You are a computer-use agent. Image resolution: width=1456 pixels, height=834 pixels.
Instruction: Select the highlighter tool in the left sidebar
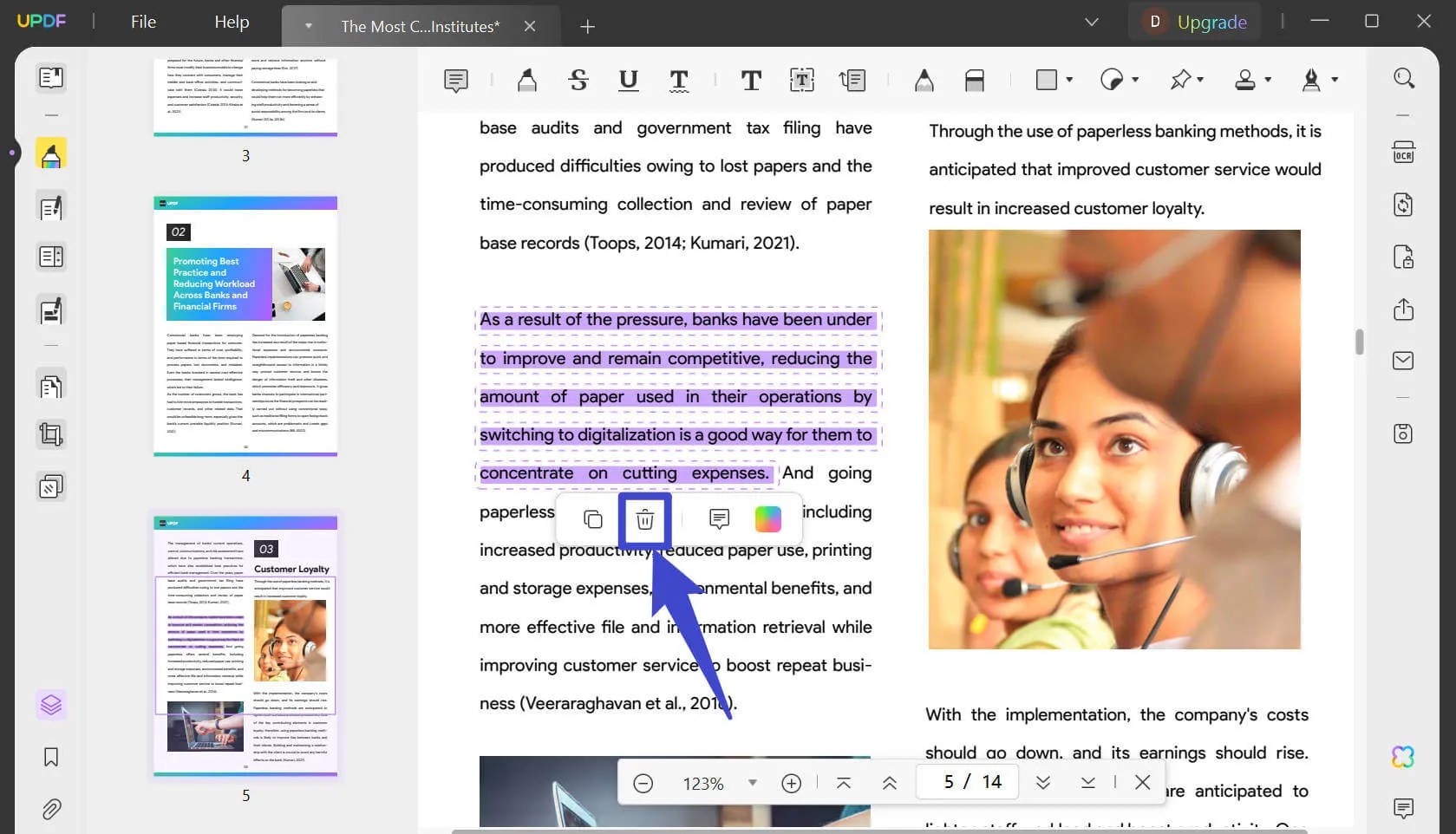click(50, 153)
